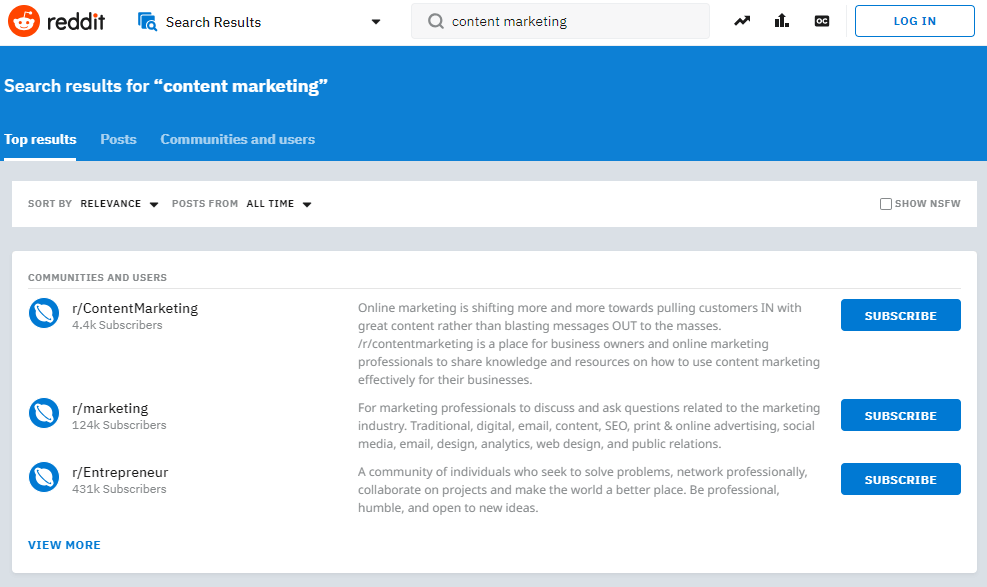Viewport: 987px width, 587px height.
Task: Click the r/Entrepreneur community avatar
Action: (44, 478)
